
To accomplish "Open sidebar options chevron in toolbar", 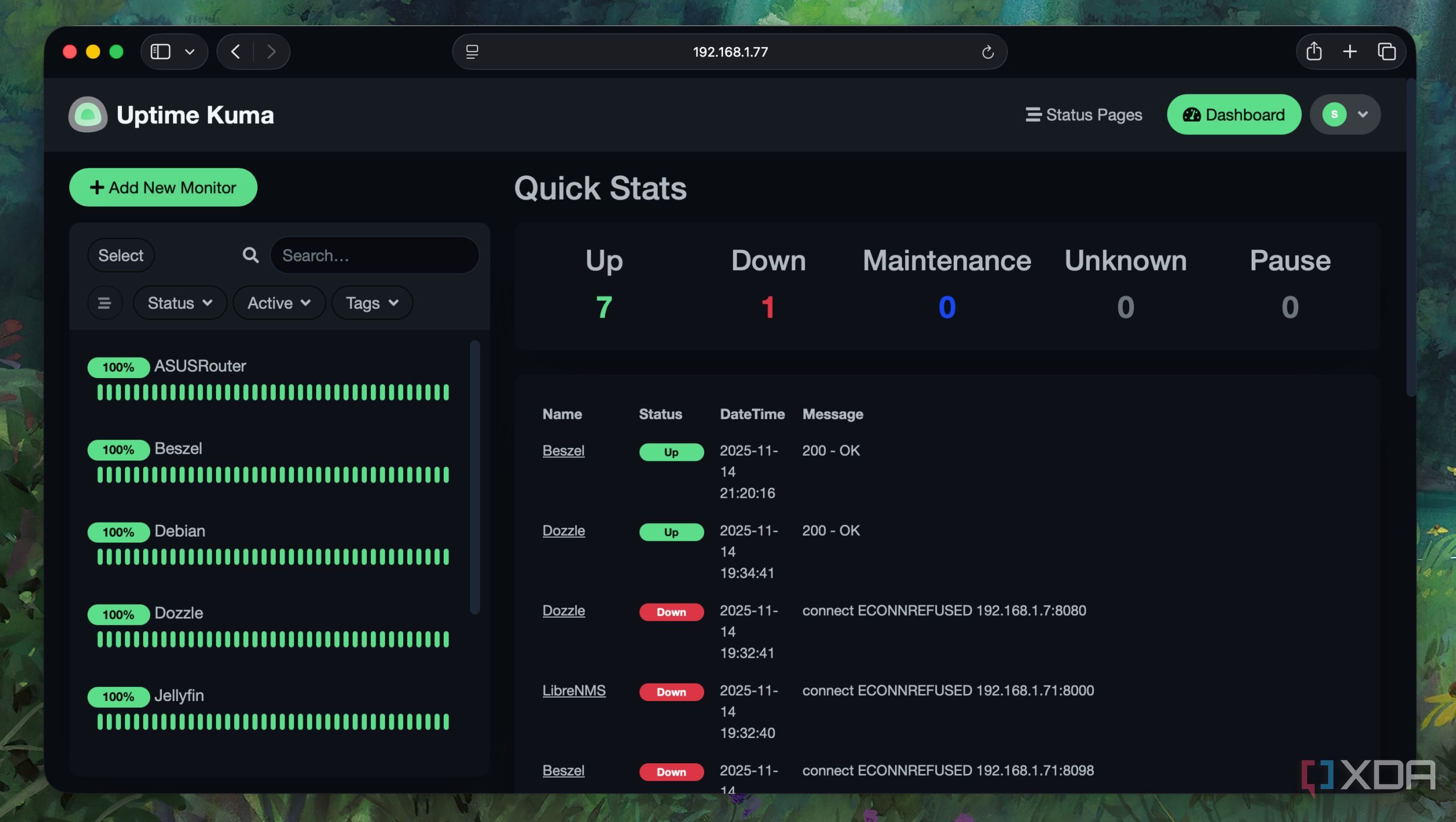I will point(190,52).
